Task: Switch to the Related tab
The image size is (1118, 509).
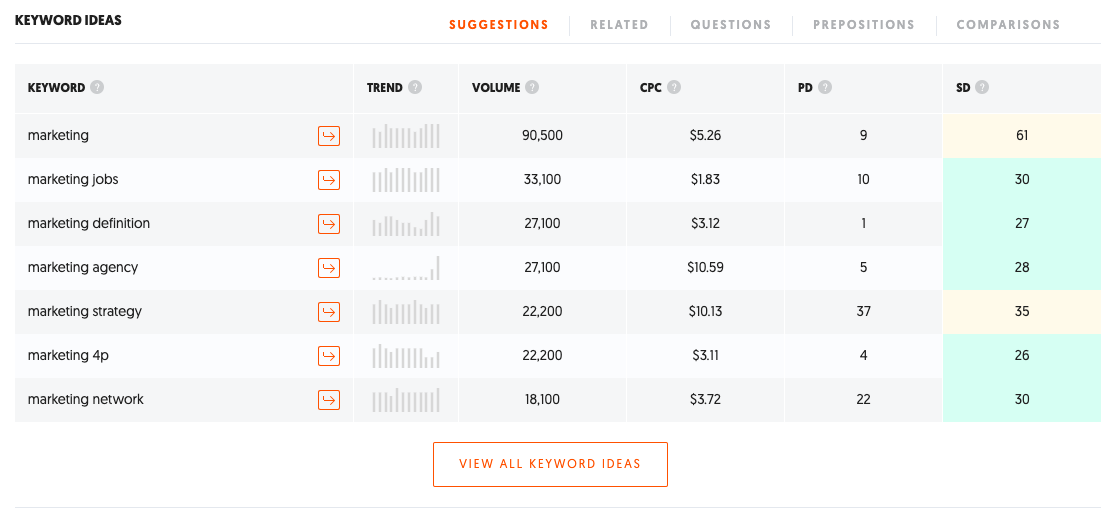Action: point(619,25)
